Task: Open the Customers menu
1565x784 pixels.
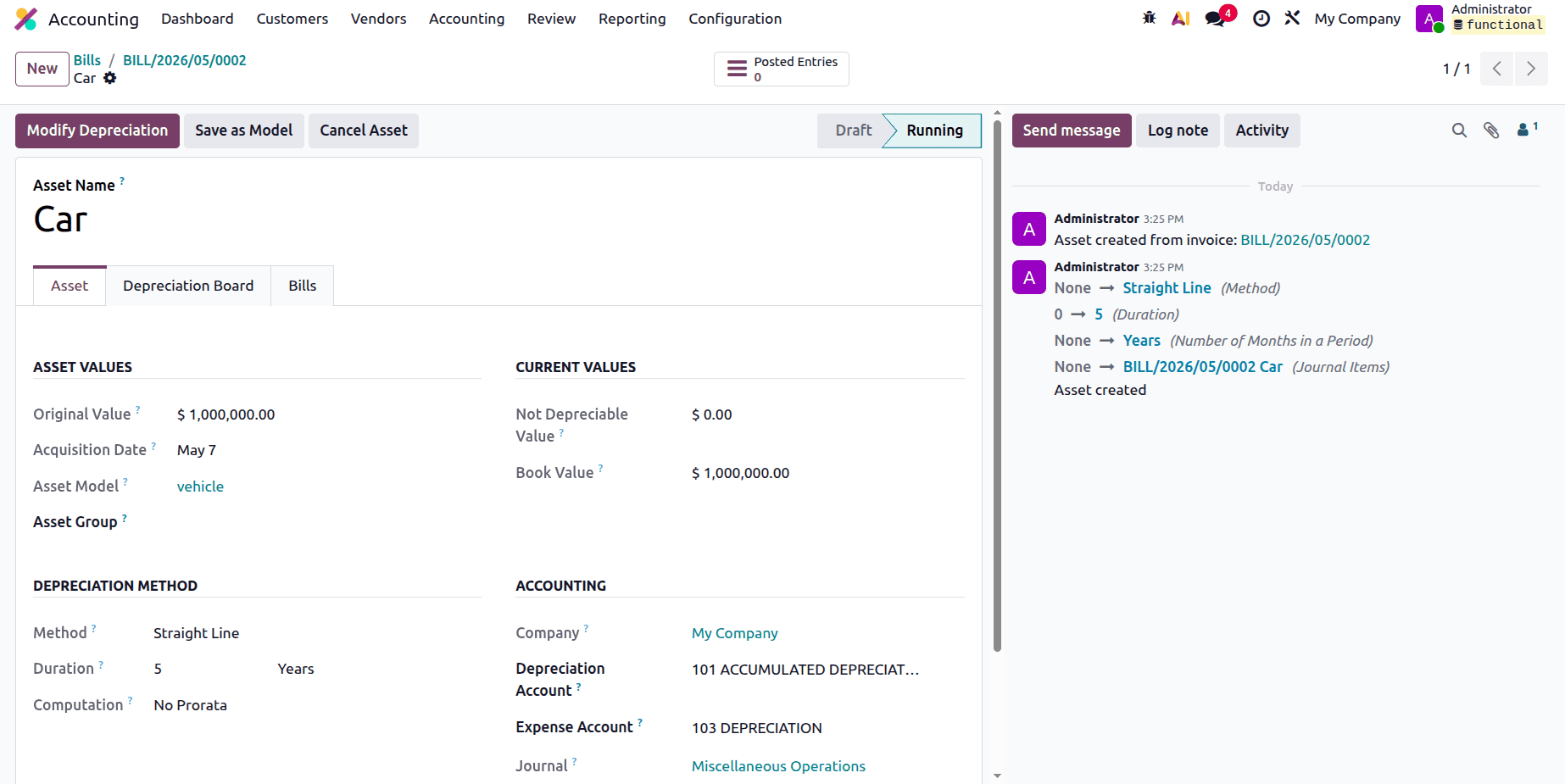Action: [292, 19]
